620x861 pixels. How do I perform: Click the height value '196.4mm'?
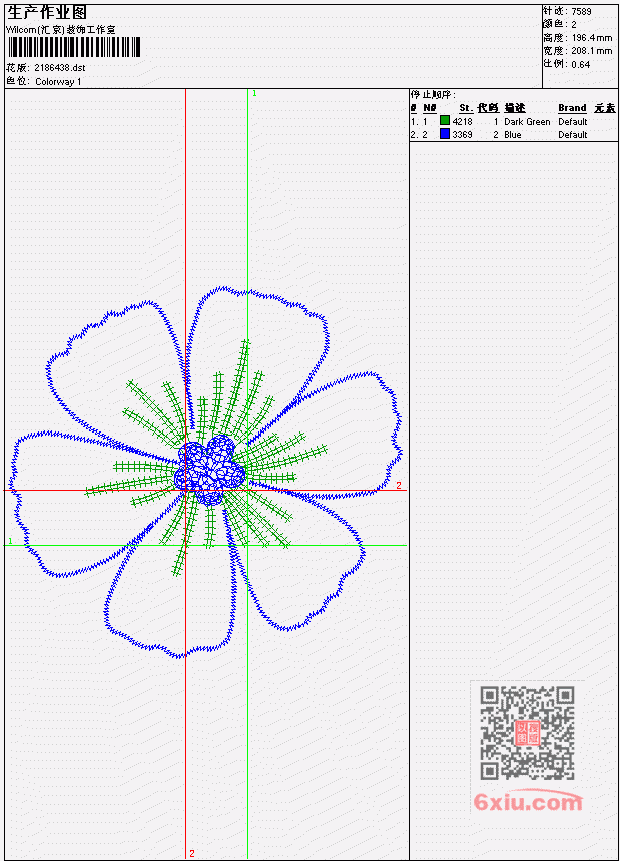[591, 38]
